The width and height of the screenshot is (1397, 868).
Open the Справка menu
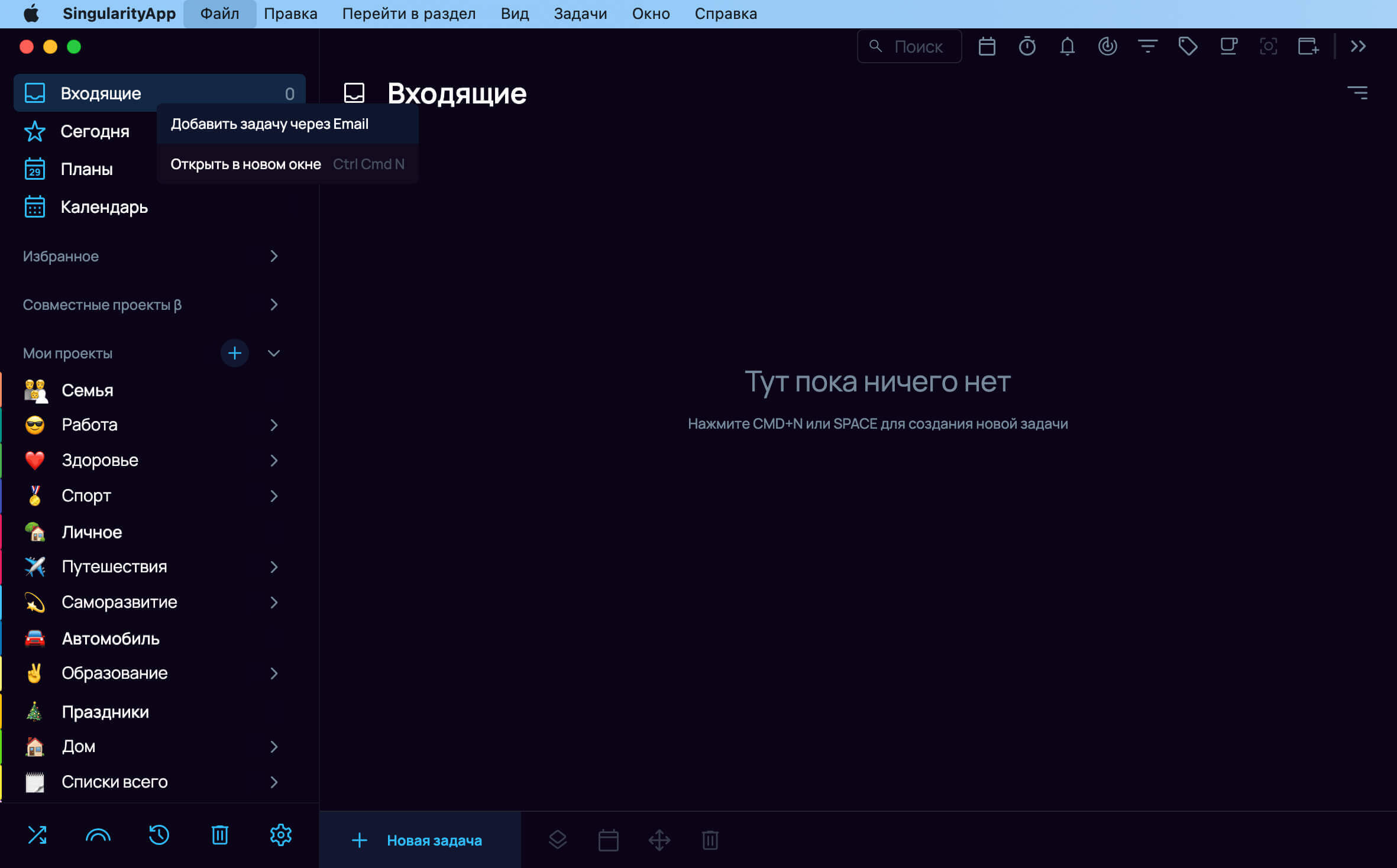(x=726, y=14)
